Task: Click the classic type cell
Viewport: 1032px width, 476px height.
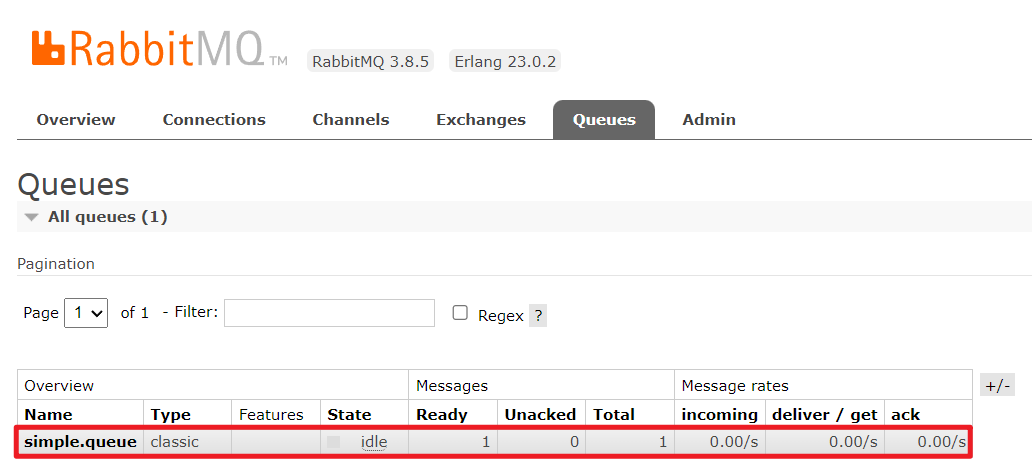Action: [174, 442]
